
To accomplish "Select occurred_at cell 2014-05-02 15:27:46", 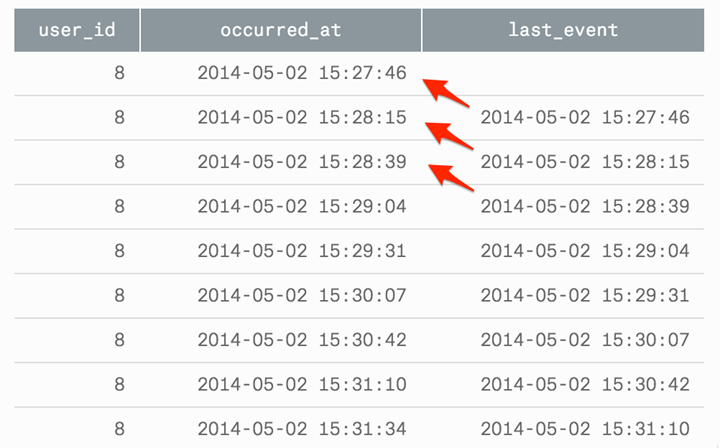I will coord(302,73).
